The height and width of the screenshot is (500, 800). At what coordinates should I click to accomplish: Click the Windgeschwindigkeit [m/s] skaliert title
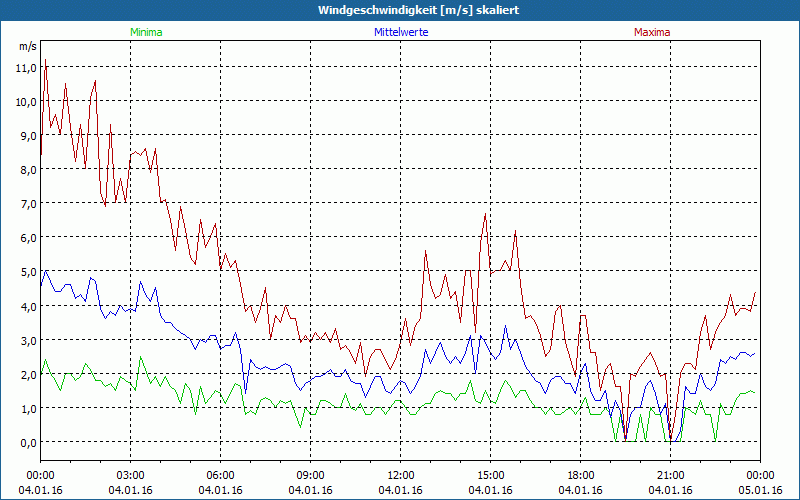pos(418,10)
